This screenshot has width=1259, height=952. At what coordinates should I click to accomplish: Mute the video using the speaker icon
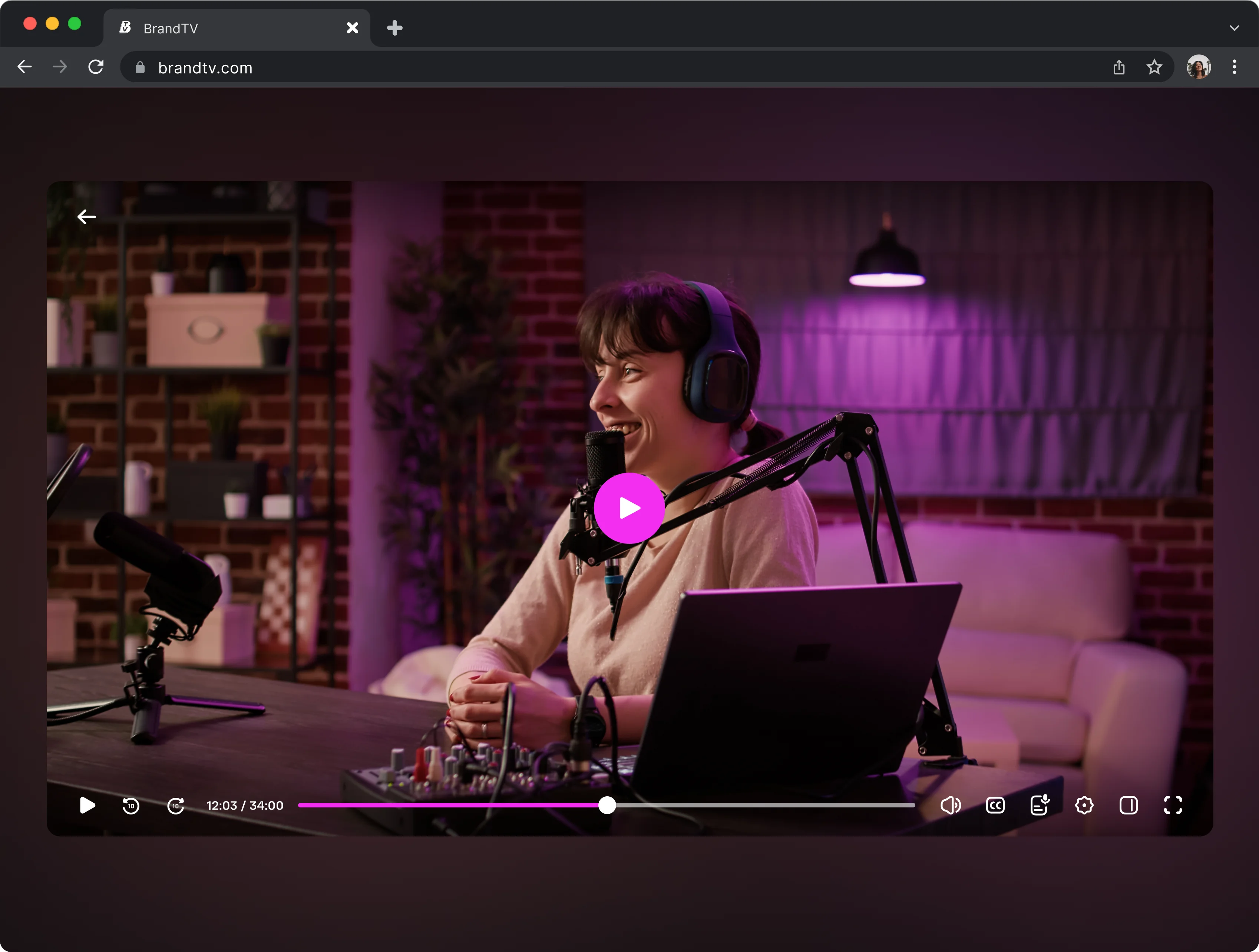click(x=950, y=805)
